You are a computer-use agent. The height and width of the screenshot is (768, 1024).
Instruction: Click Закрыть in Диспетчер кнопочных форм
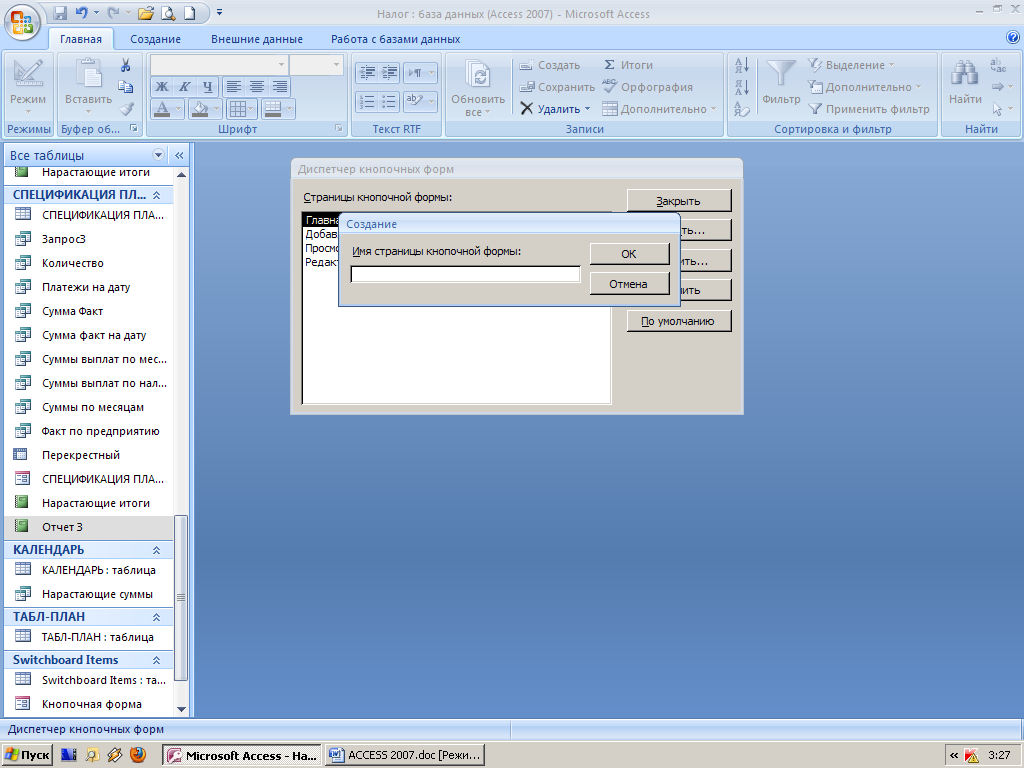679,201
